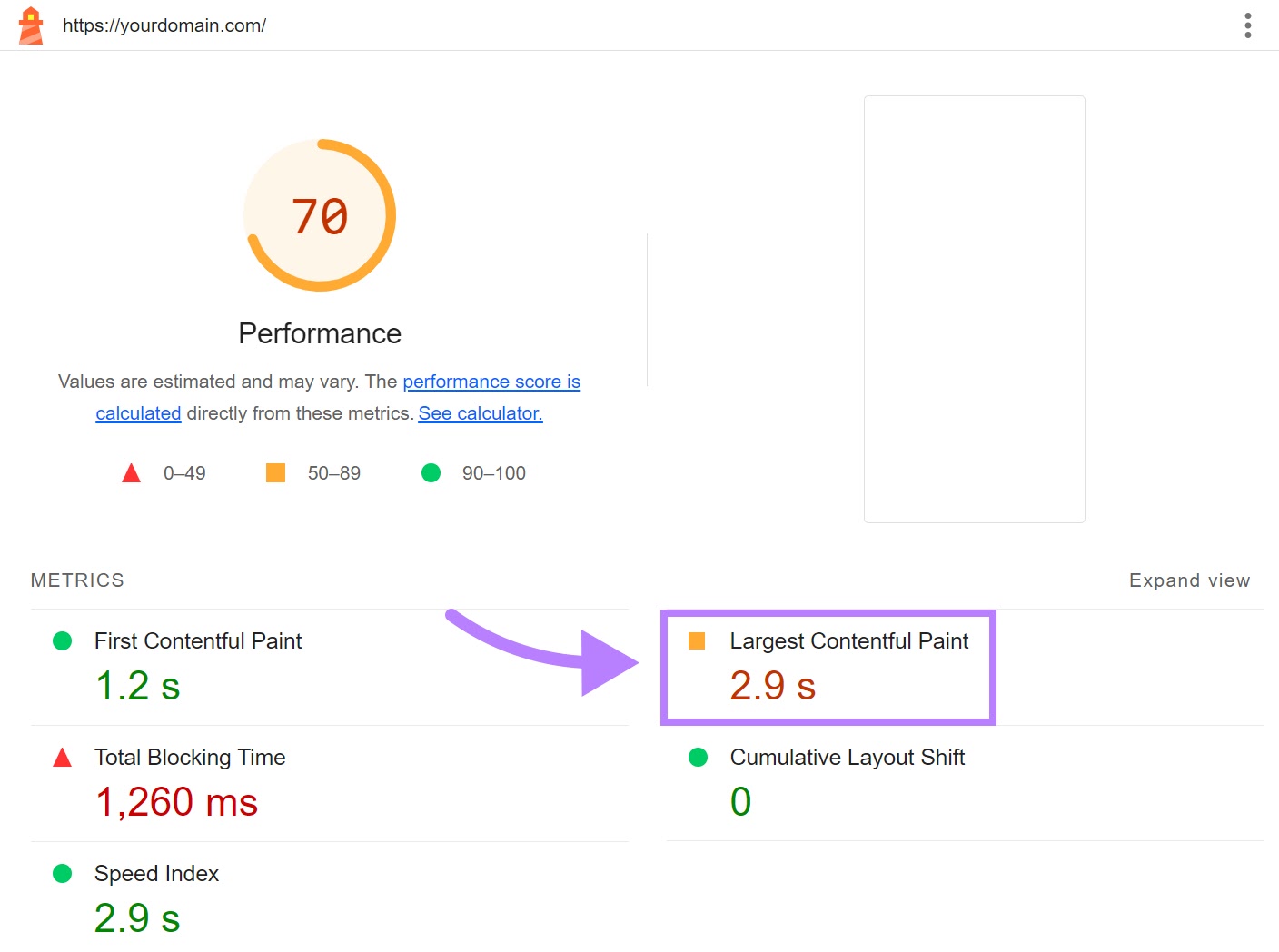Expand the Total Blocking Time metric entry
1279x952 pixels.
coord(190,757)
